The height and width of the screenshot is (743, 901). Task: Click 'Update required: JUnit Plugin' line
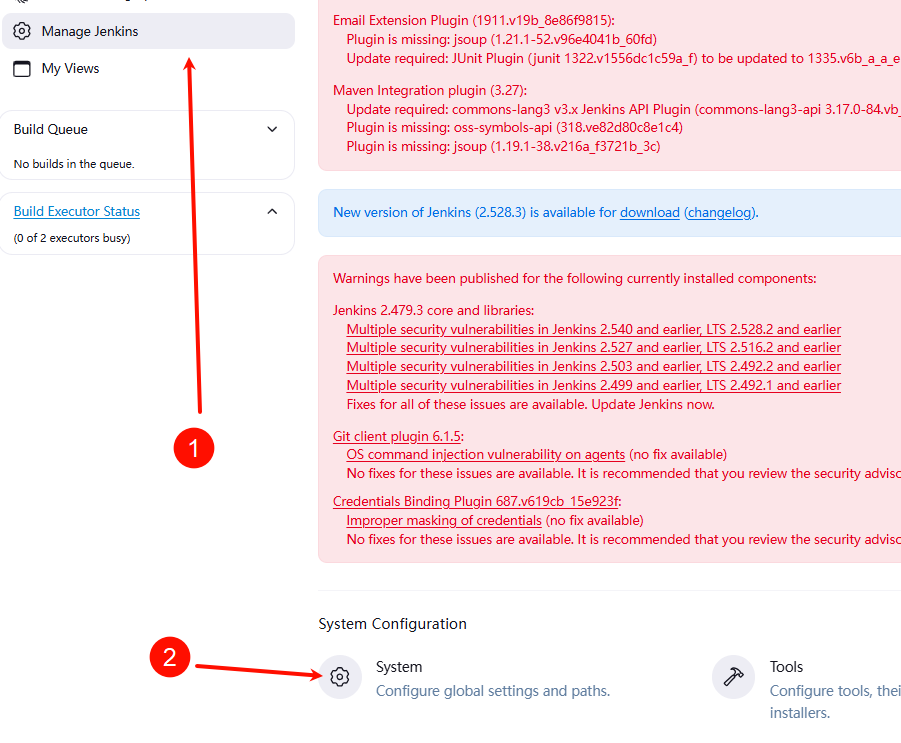[x=623, y=59]
